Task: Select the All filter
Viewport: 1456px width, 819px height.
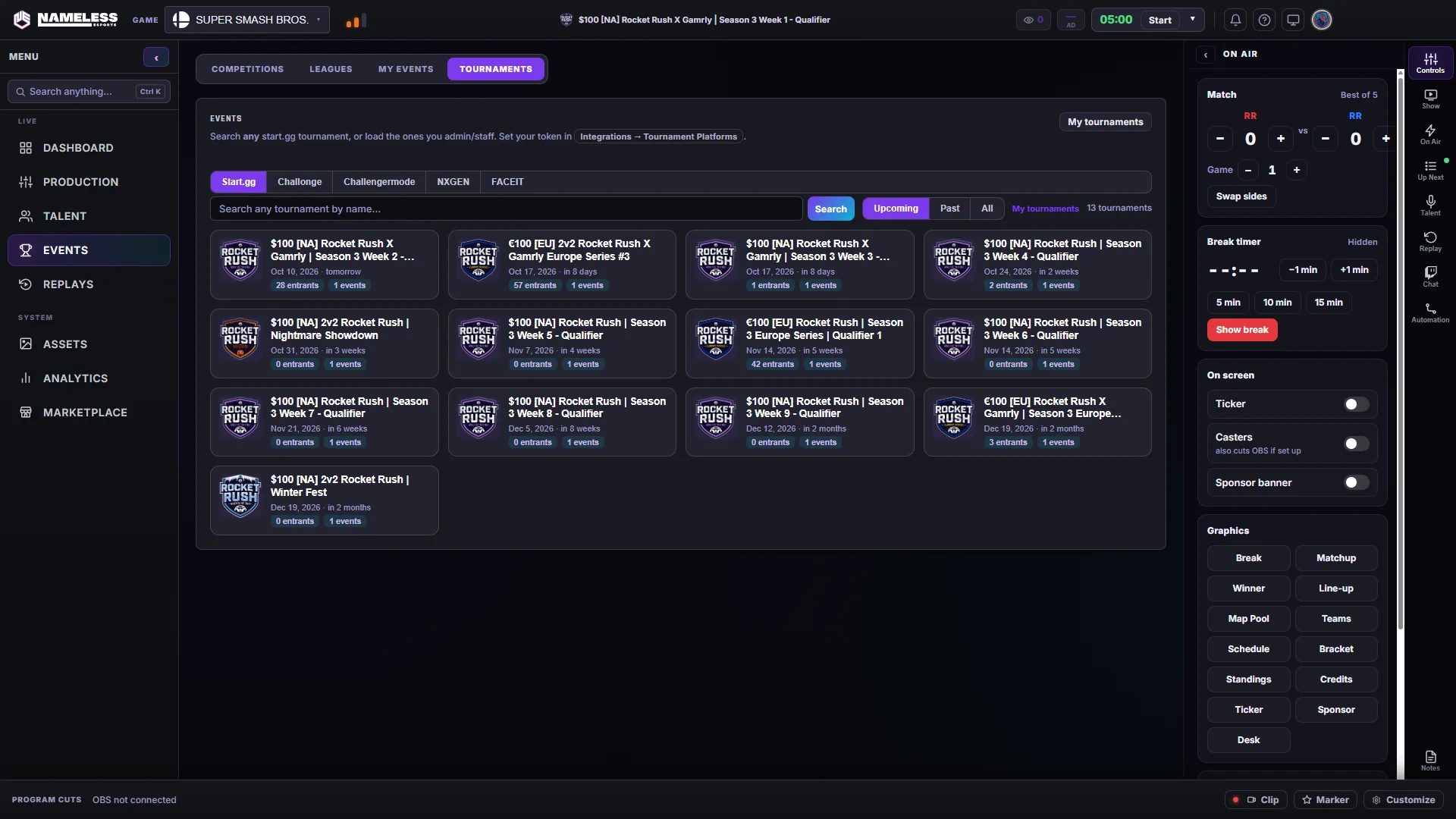Action: coord(987,209)
